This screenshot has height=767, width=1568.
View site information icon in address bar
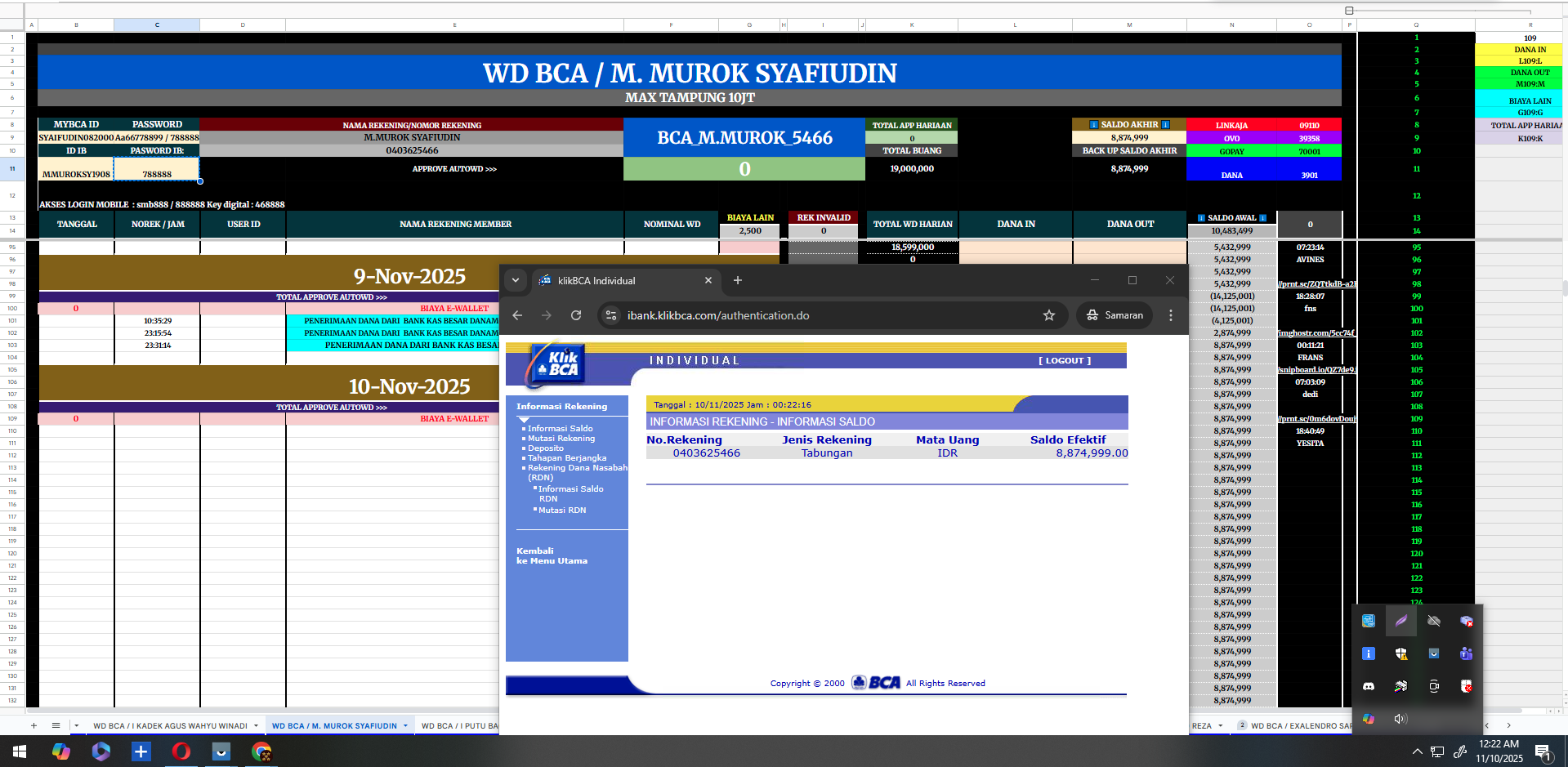[x=611, y=315]
